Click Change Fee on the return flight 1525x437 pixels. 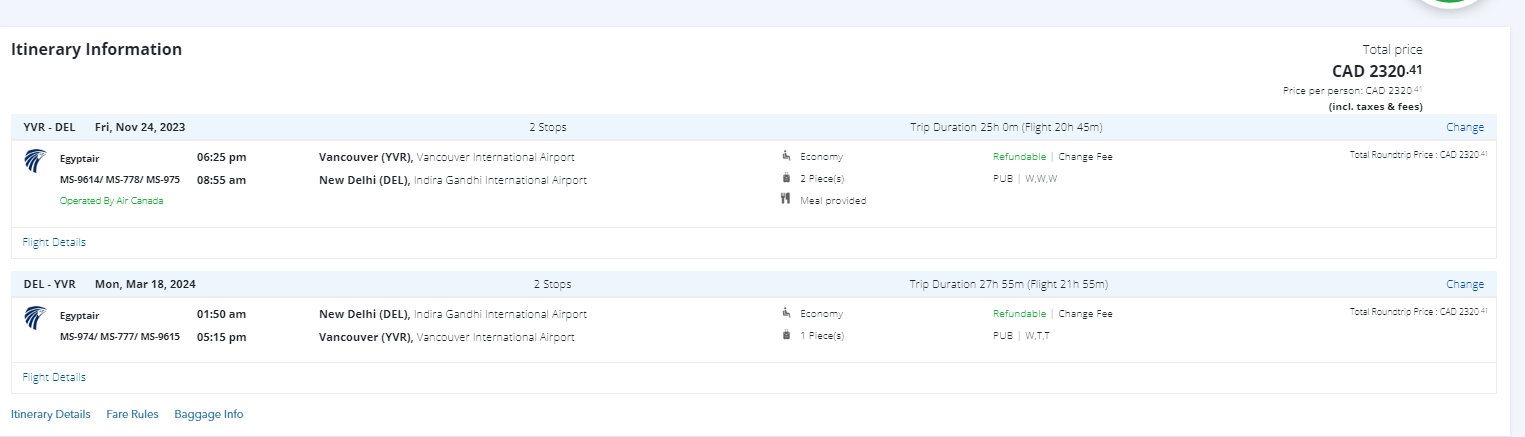pyautogui.click(x=1085, y=314)
